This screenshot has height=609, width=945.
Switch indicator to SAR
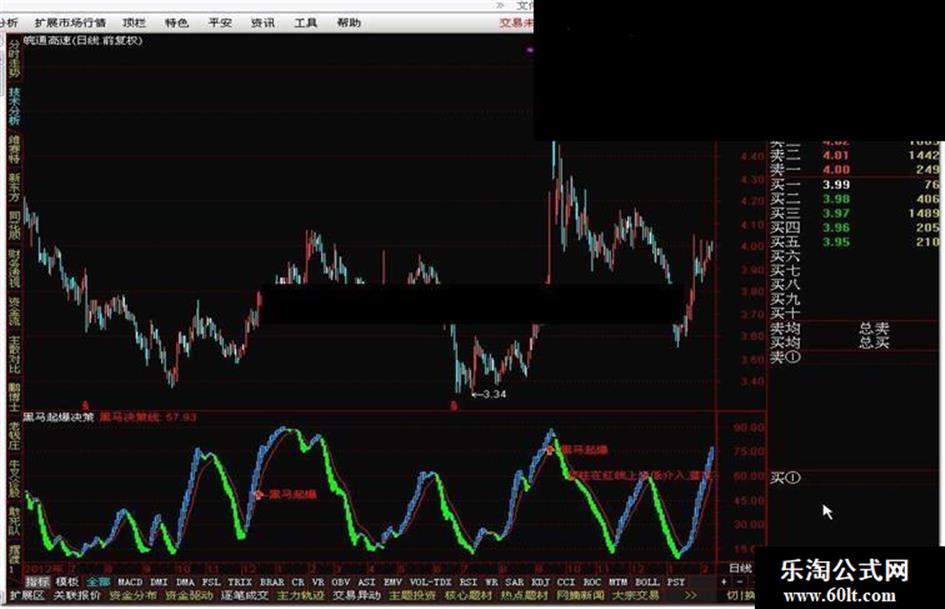tap(515, 582)
